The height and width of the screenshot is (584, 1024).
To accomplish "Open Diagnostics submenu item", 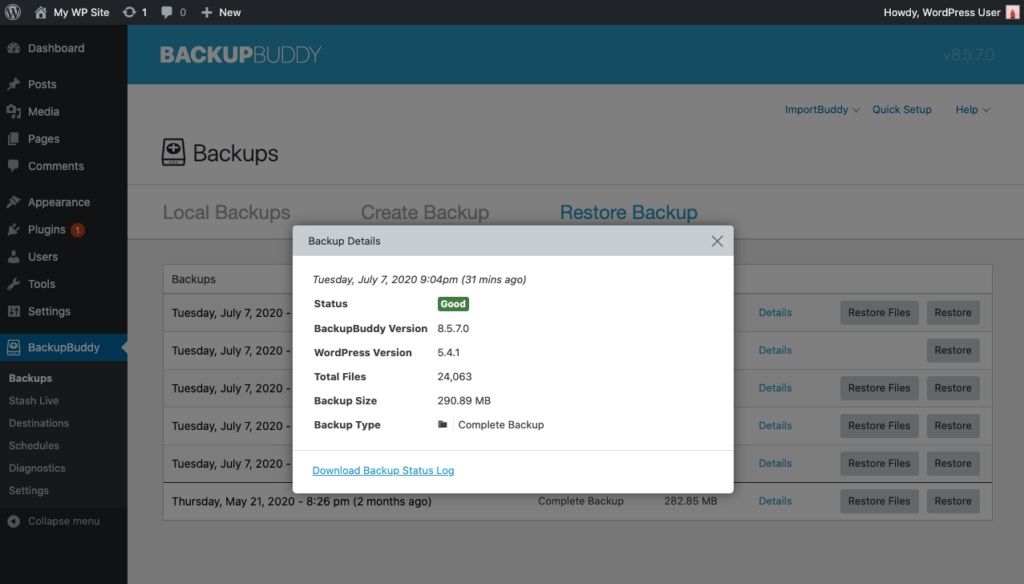I will [37, 468].
